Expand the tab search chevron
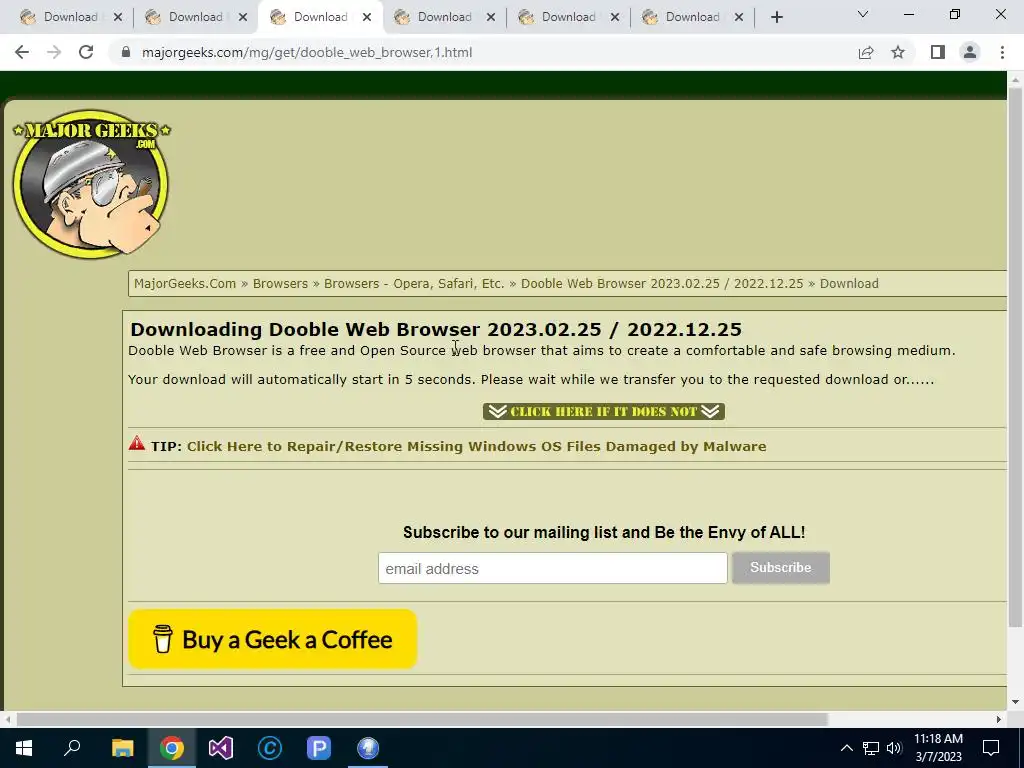Viewport: 1024px width, 768px height. (x=863, y=14)
